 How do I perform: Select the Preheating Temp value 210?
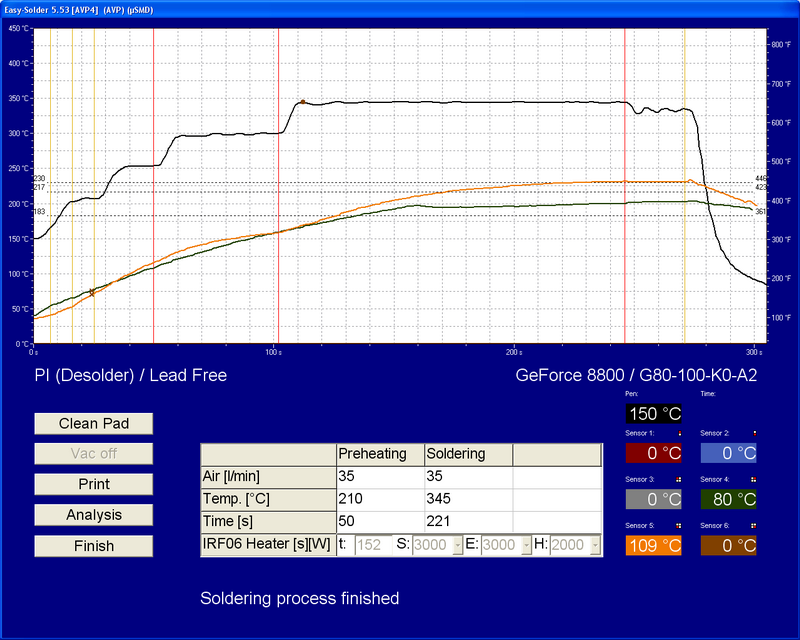(x=380, y=499)
